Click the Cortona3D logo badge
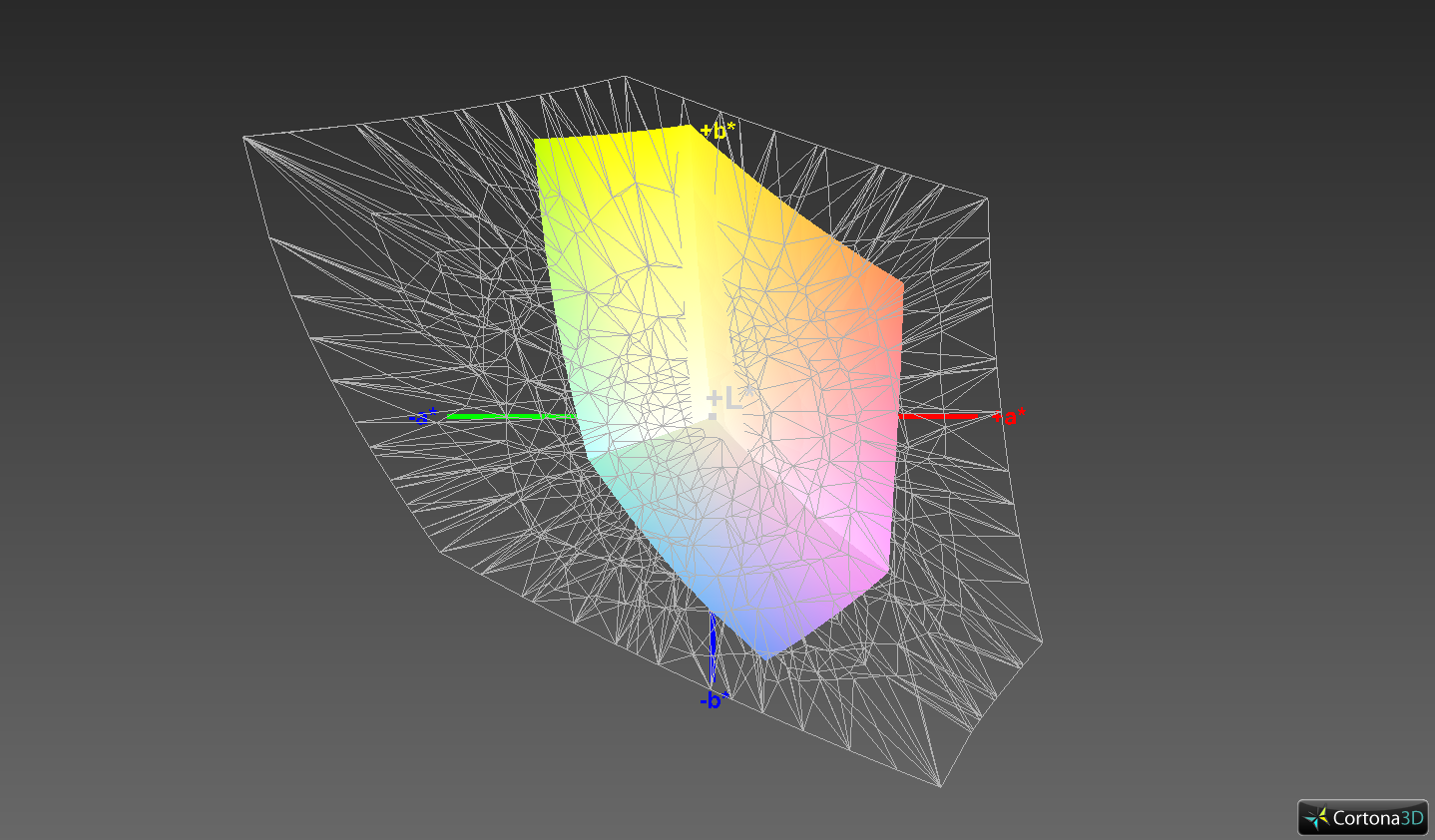 [x=1363, y=818]
